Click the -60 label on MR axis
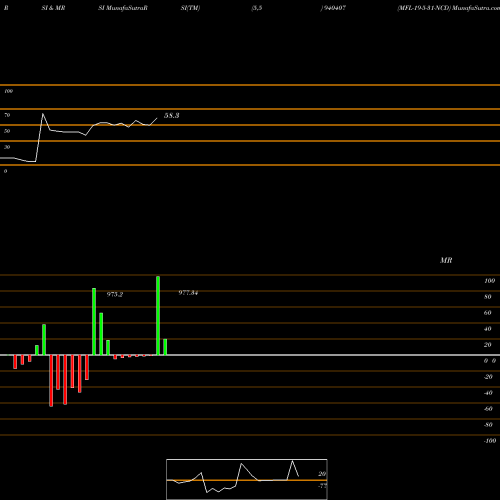 (x=488, y=409)
